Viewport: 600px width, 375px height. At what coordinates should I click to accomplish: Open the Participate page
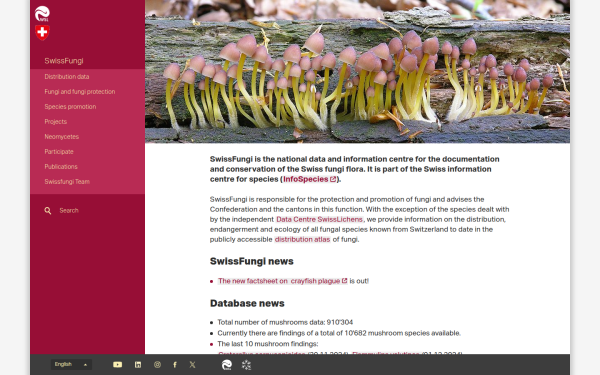[59, 152]
